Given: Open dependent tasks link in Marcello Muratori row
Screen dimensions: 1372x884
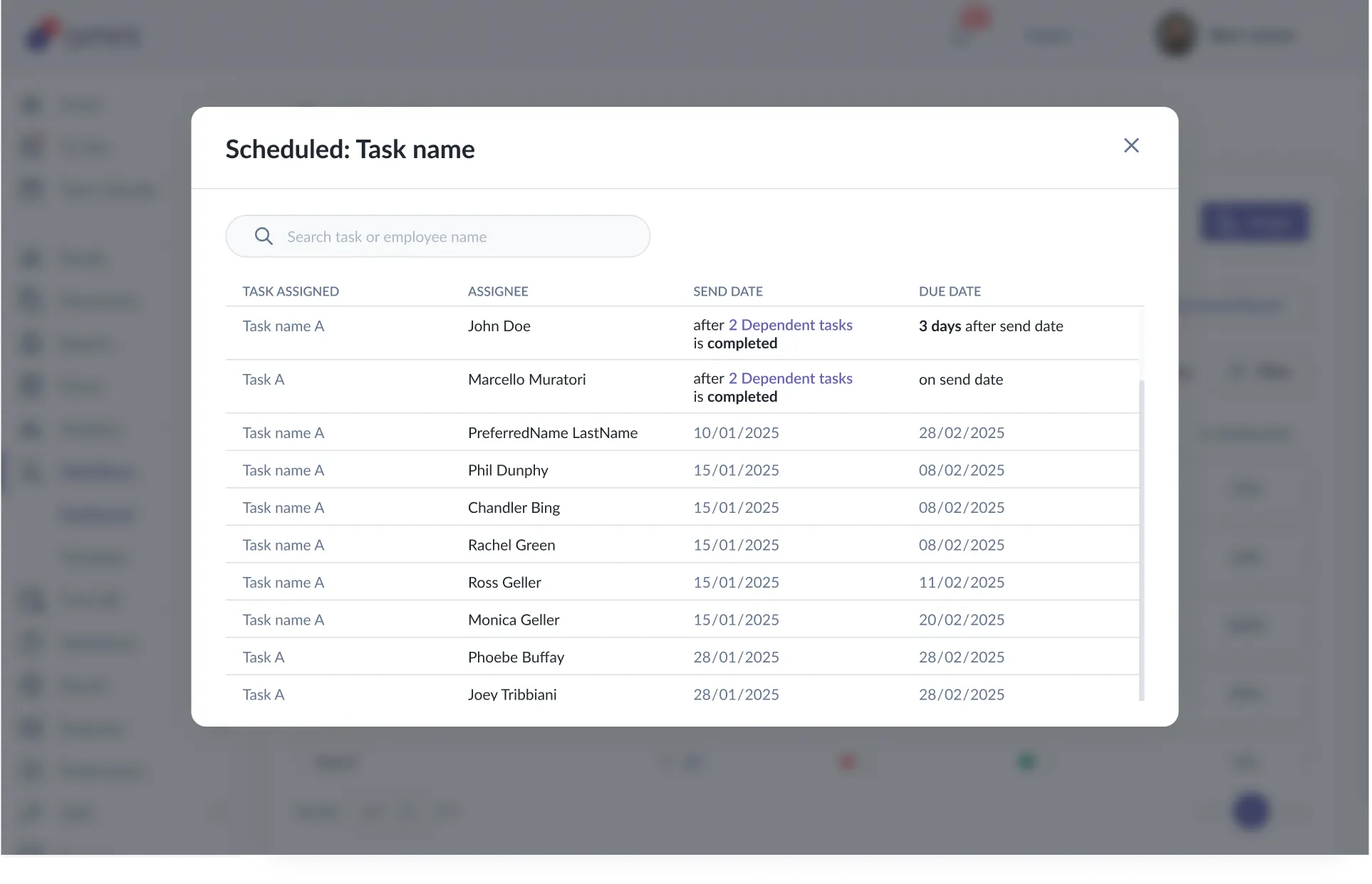Looking at the screenshot, I should click(789, 378).
